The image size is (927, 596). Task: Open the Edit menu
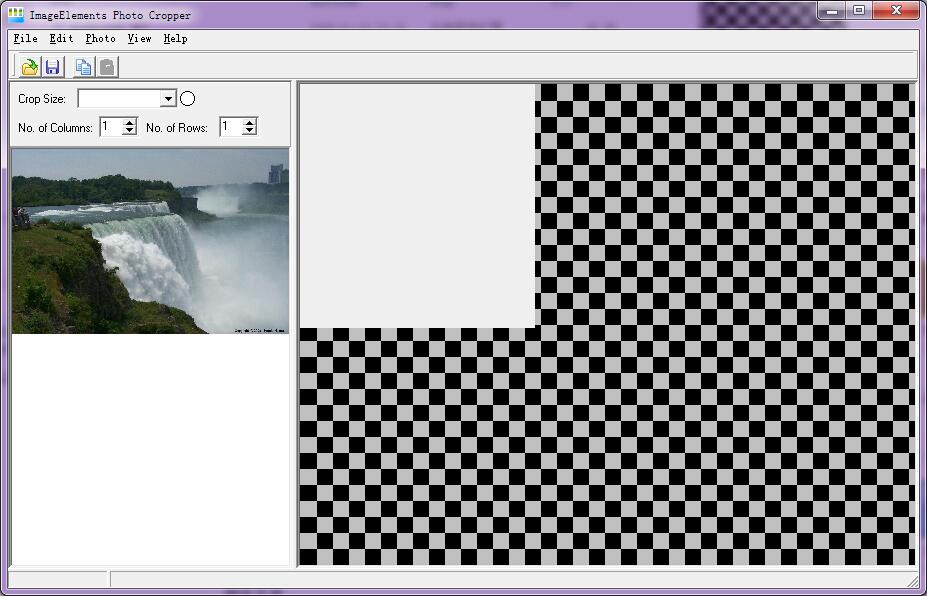(x=61, y=38)
